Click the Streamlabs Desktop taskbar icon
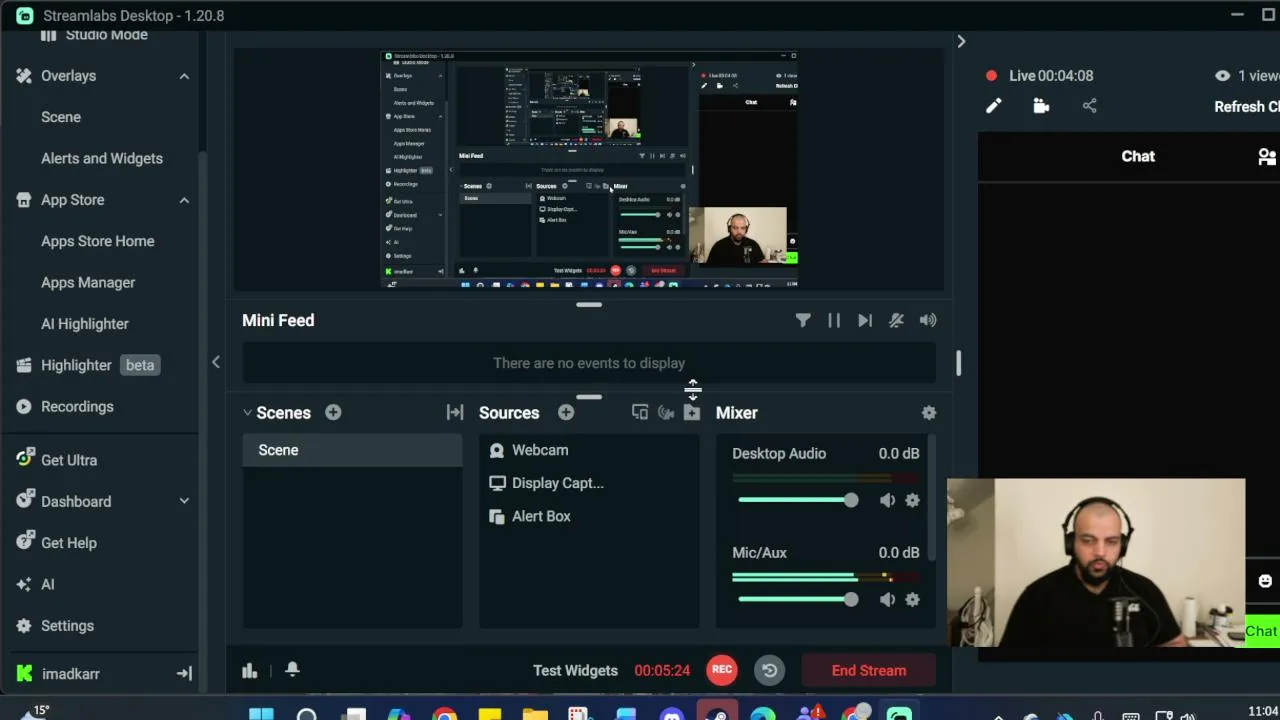Screen dimensions: 1280x720 pyautogui.click(x=899, y=714)
